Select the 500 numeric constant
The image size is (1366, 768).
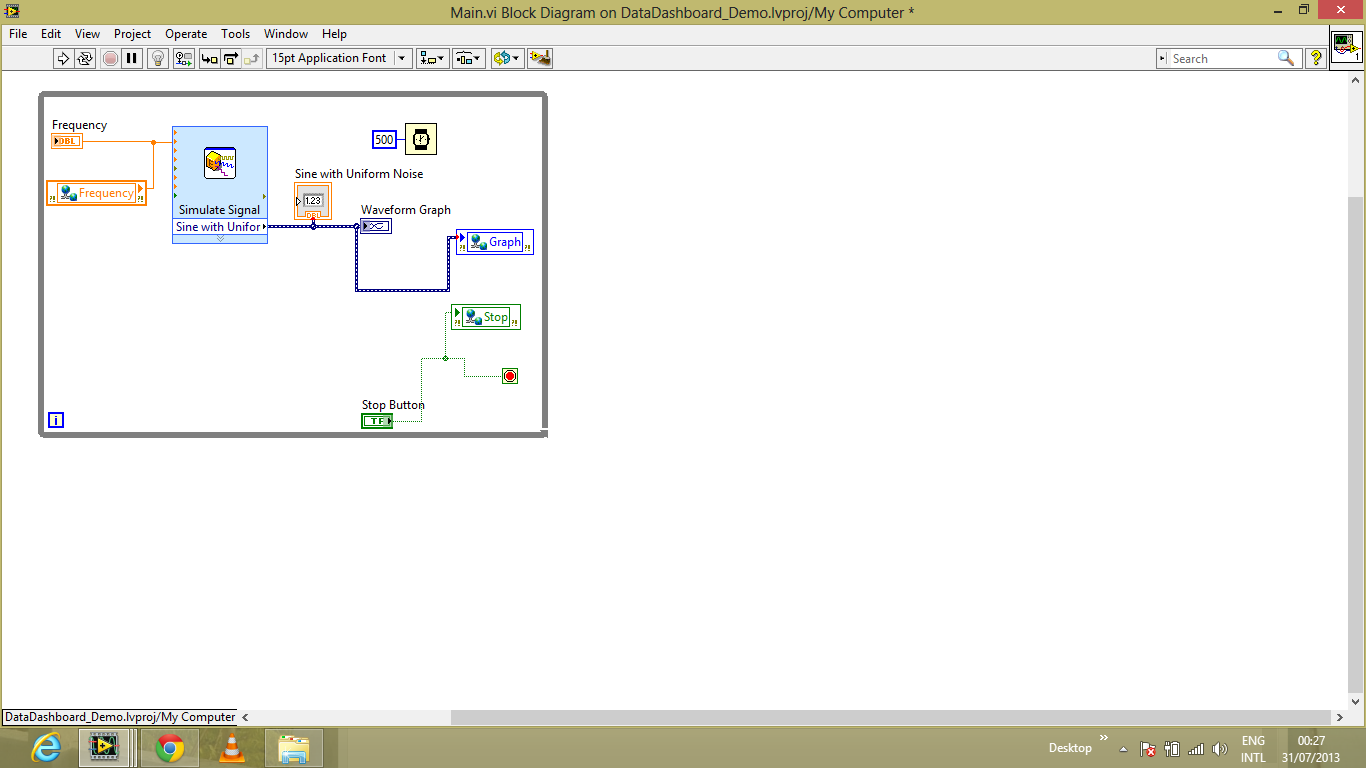tap(384, 140)
